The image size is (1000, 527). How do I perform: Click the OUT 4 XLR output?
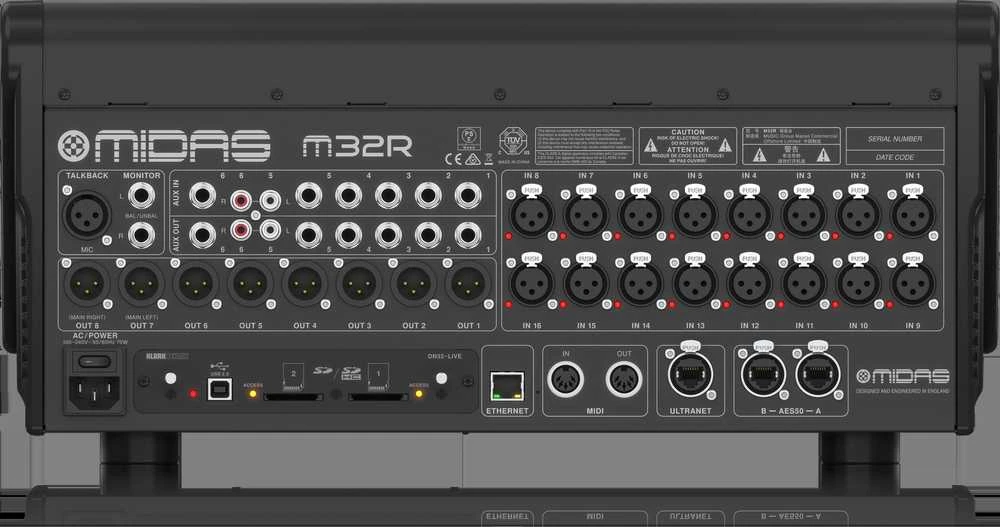[x=305, y=284]
